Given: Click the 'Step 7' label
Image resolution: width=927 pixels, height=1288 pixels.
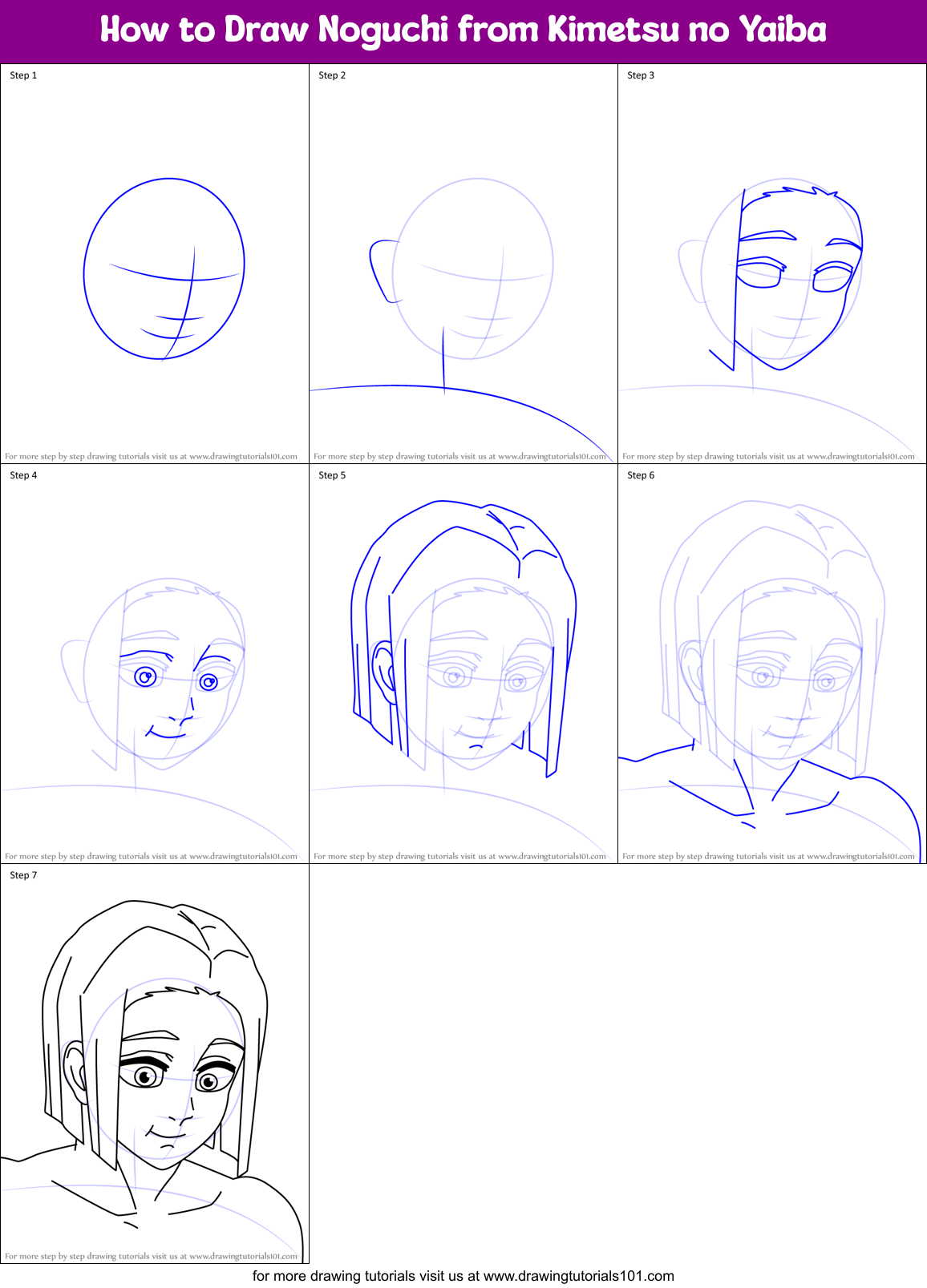Looking at the screenshot, I should 23,875.
